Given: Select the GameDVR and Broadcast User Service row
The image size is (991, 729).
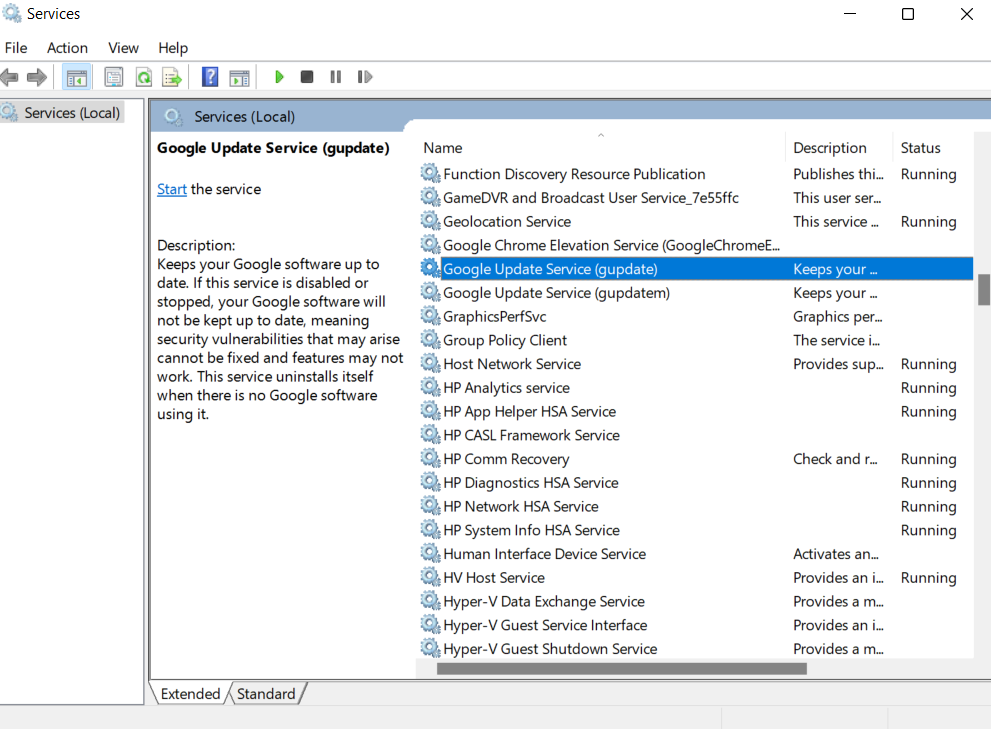Looking at the screenshot, I should point(695,198).
